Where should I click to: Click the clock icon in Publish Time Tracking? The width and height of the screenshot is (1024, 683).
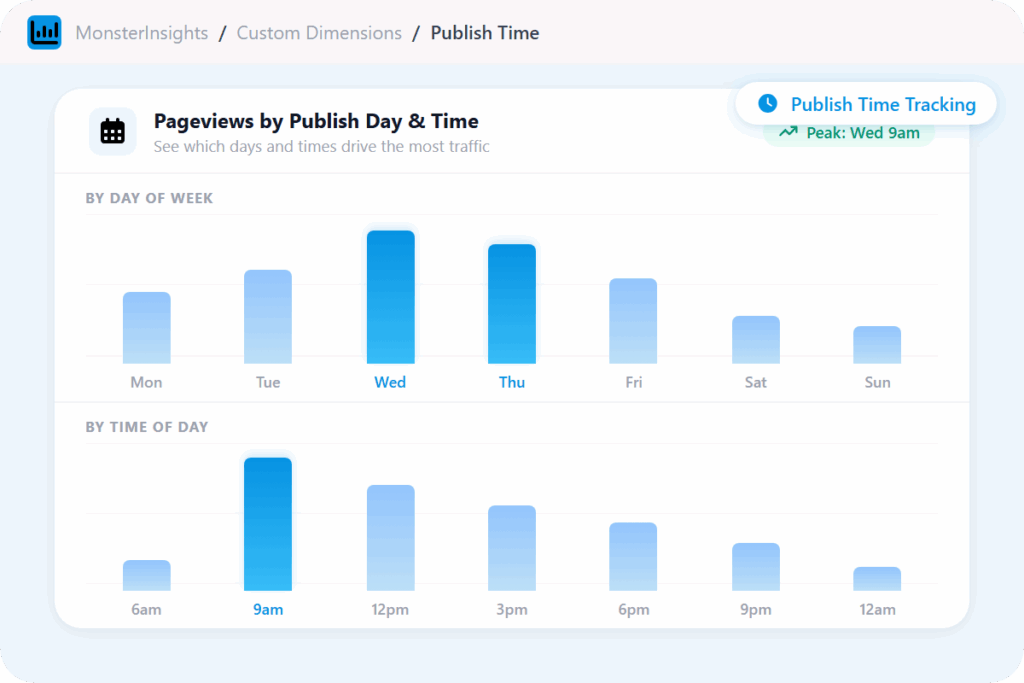[767, 104]
